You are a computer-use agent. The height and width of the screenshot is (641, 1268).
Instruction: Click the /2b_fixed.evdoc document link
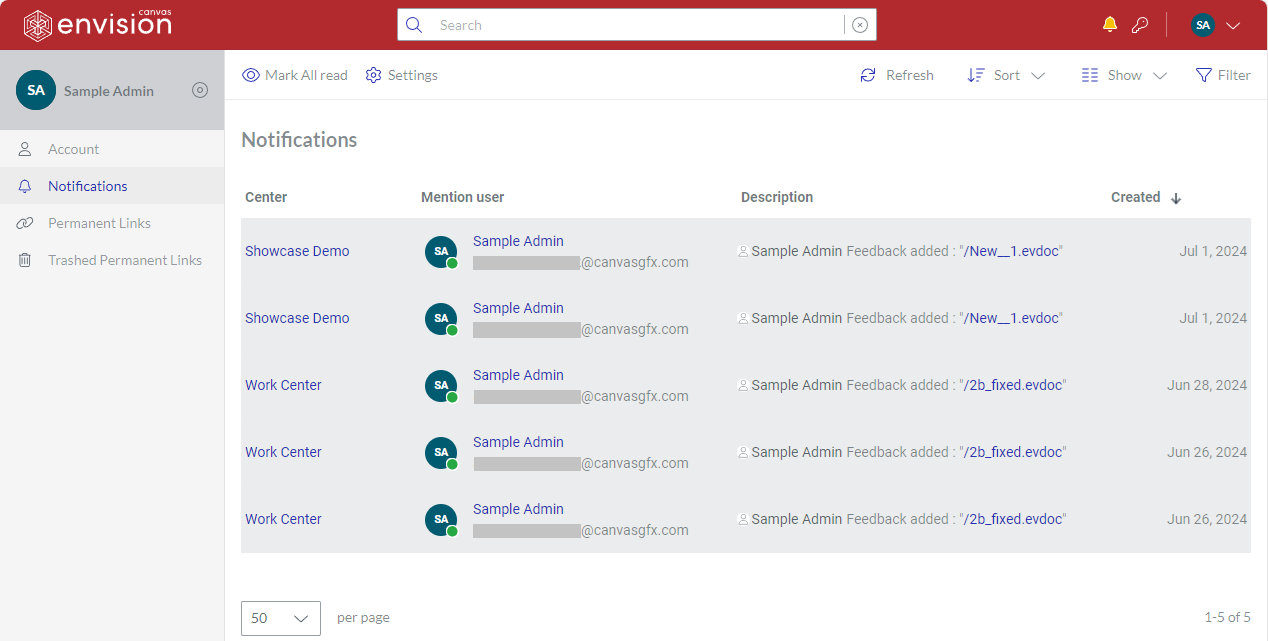(x=1012, y=384)
